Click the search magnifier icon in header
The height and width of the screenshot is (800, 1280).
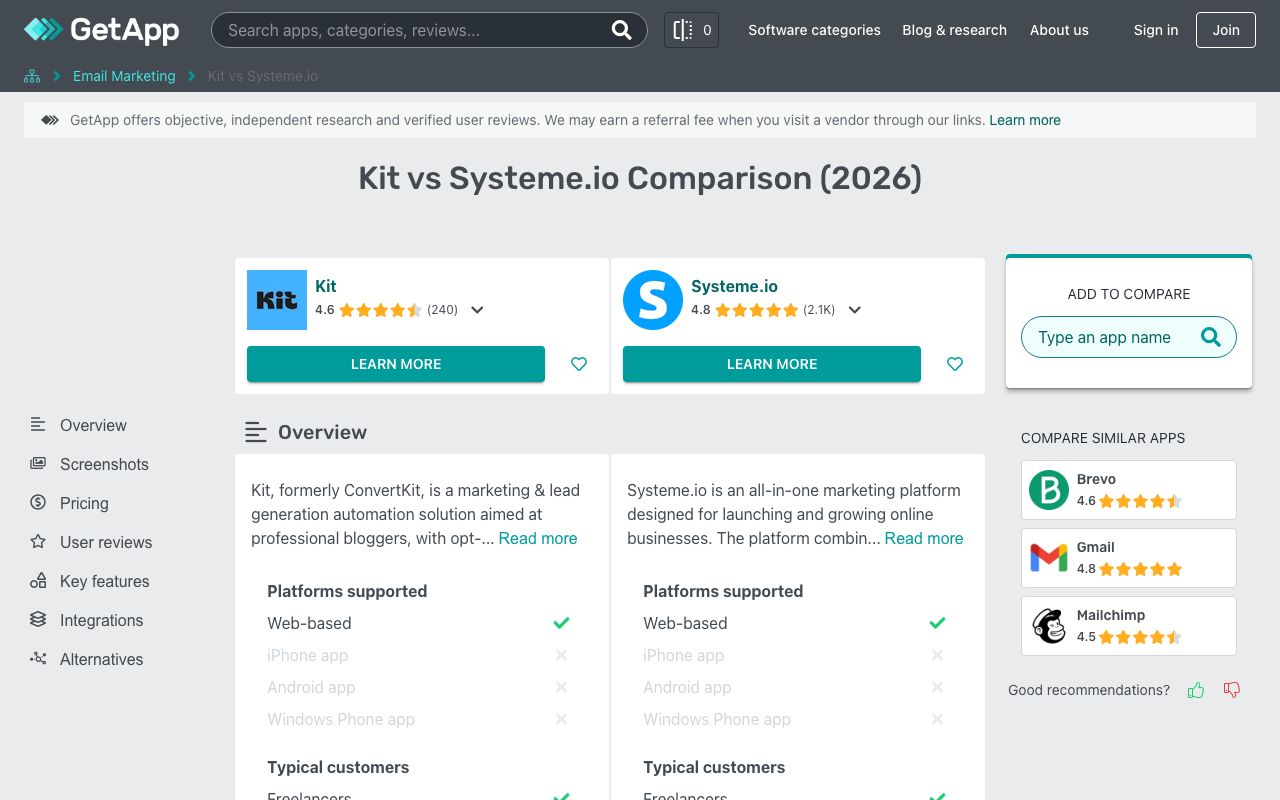click(622, 30)
